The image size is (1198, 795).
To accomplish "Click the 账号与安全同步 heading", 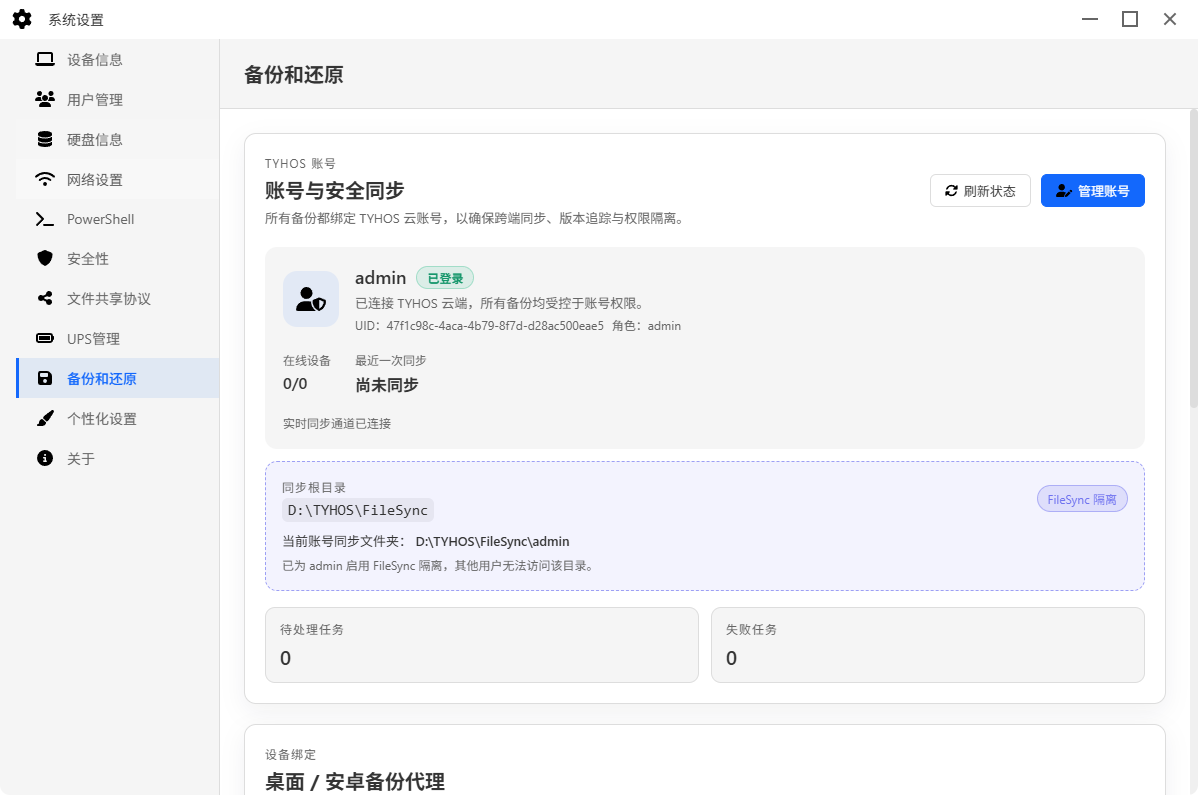I will click(335, 190).
